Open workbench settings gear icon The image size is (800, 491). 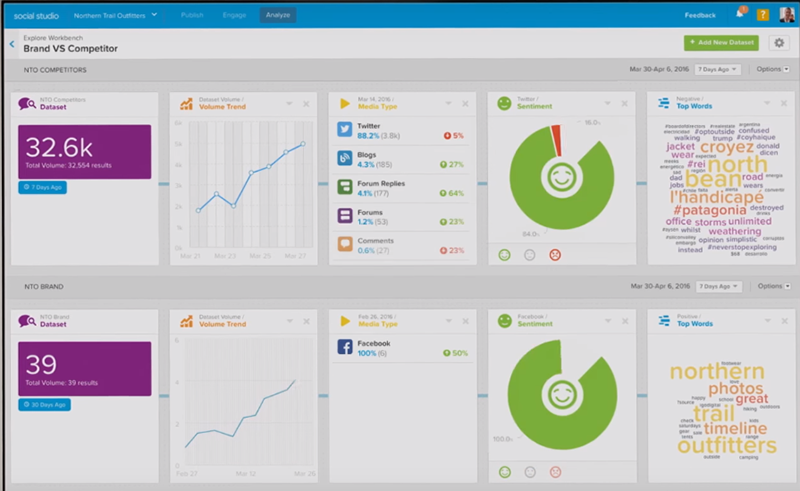[x=779, y=43]
